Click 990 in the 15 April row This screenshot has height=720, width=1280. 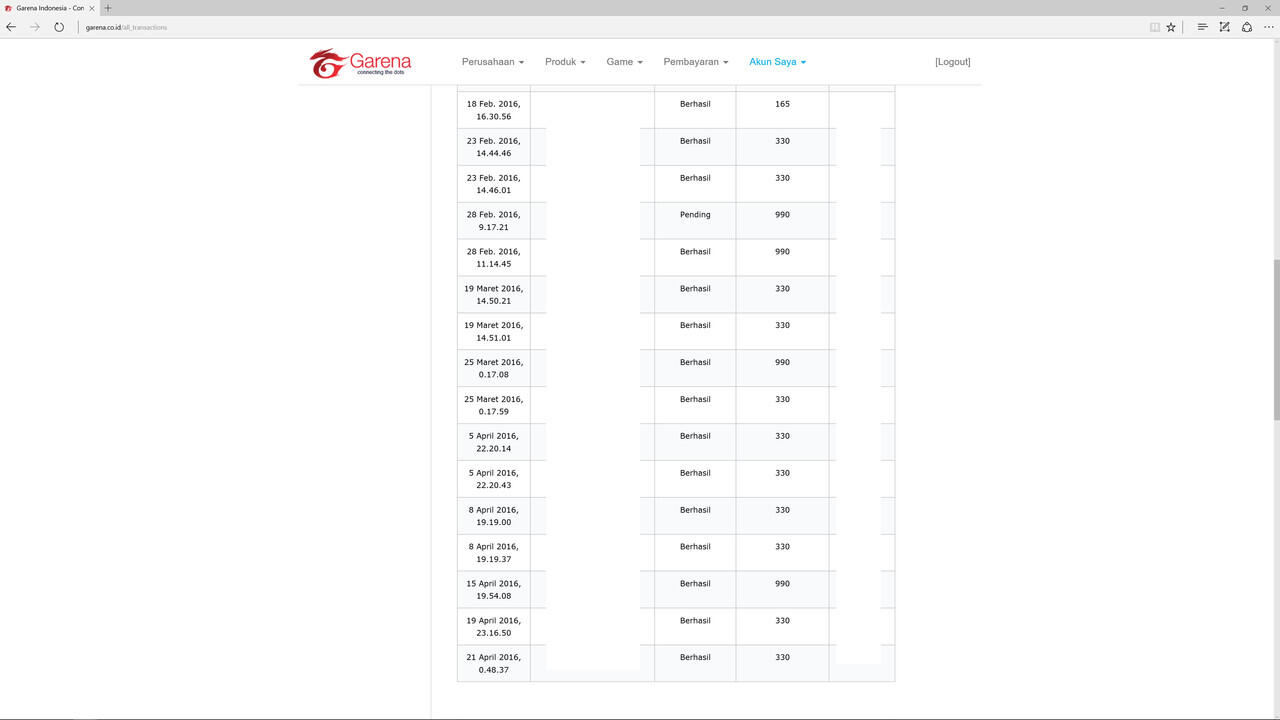[x=782, y=584]
